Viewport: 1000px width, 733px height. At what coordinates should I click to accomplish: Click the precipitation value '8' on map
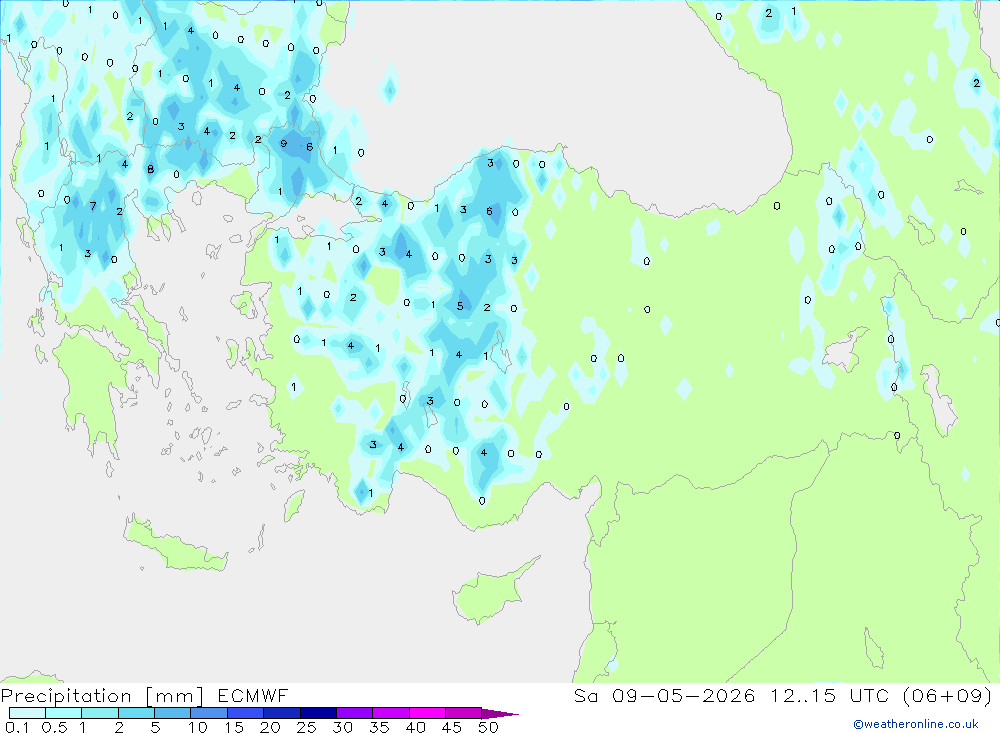[151, 169]
